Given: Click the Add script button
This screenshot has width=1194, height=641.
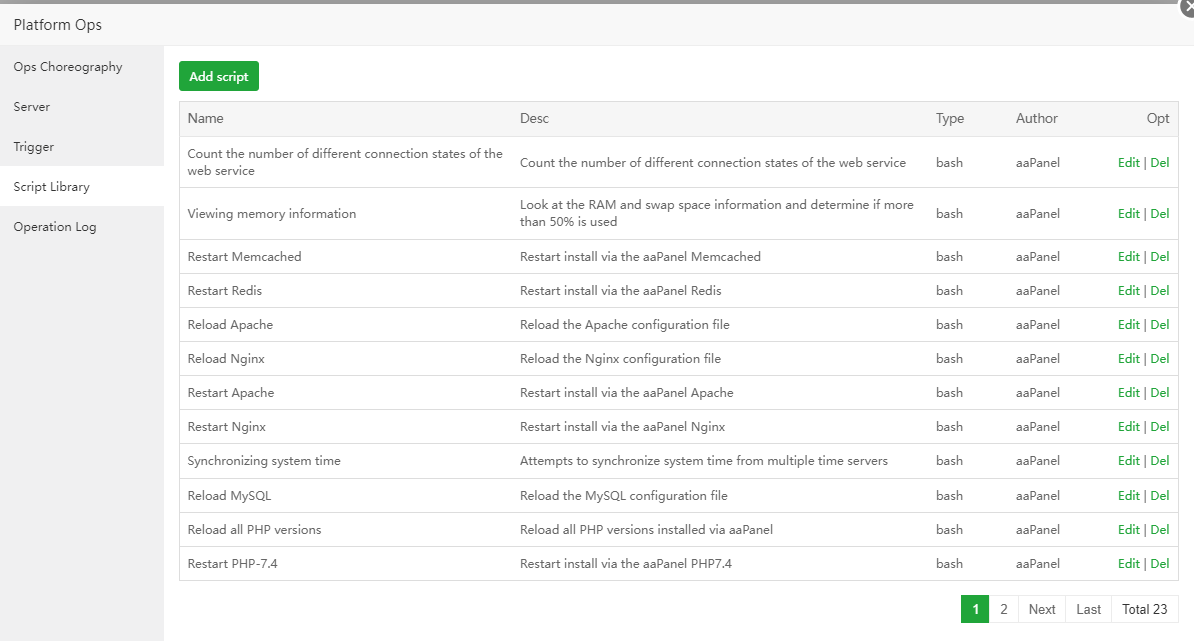Looking at the screenshot, I should tap(219, 76).
